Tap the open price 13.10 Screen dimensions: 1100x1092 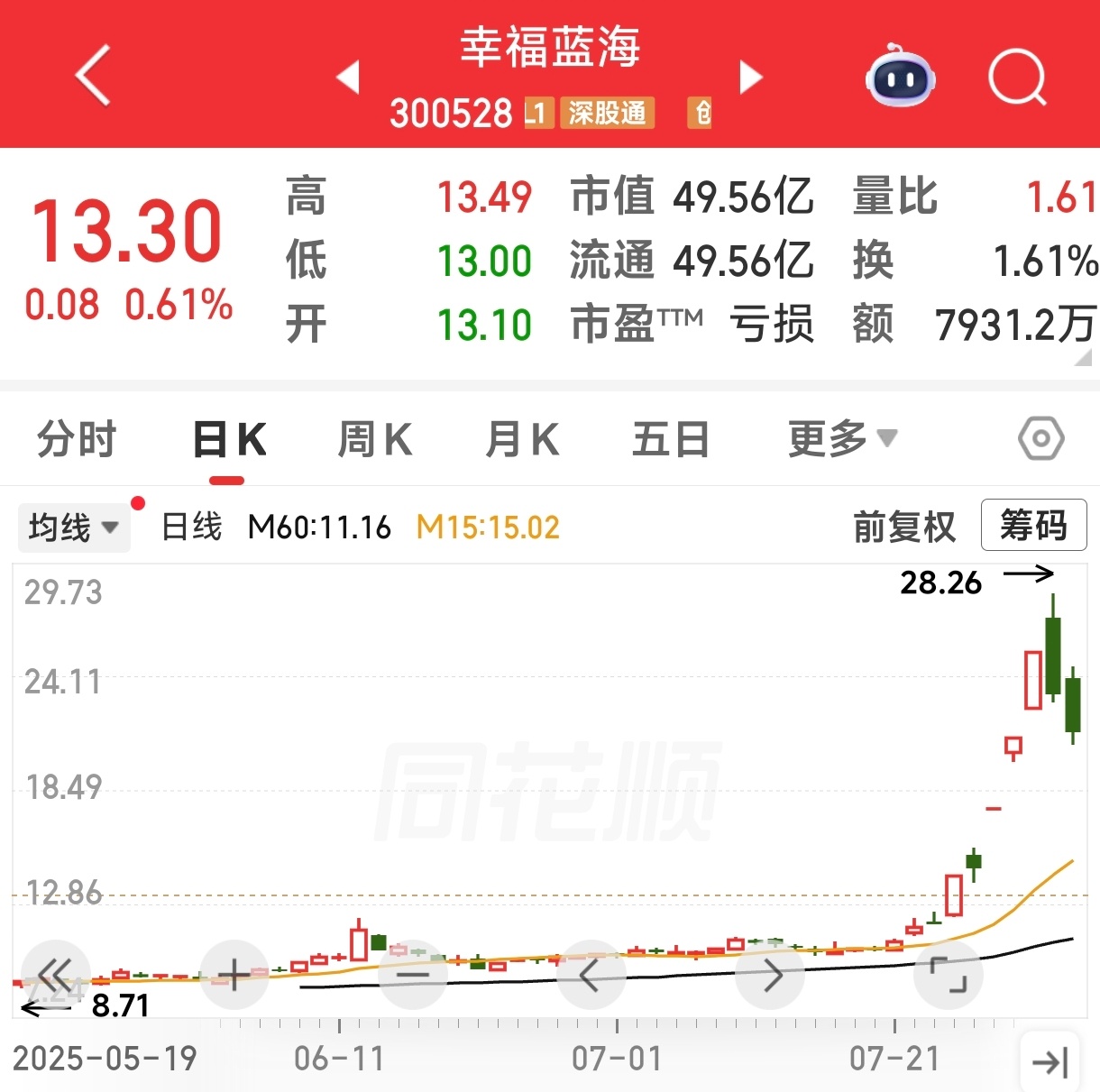(484, 325)
